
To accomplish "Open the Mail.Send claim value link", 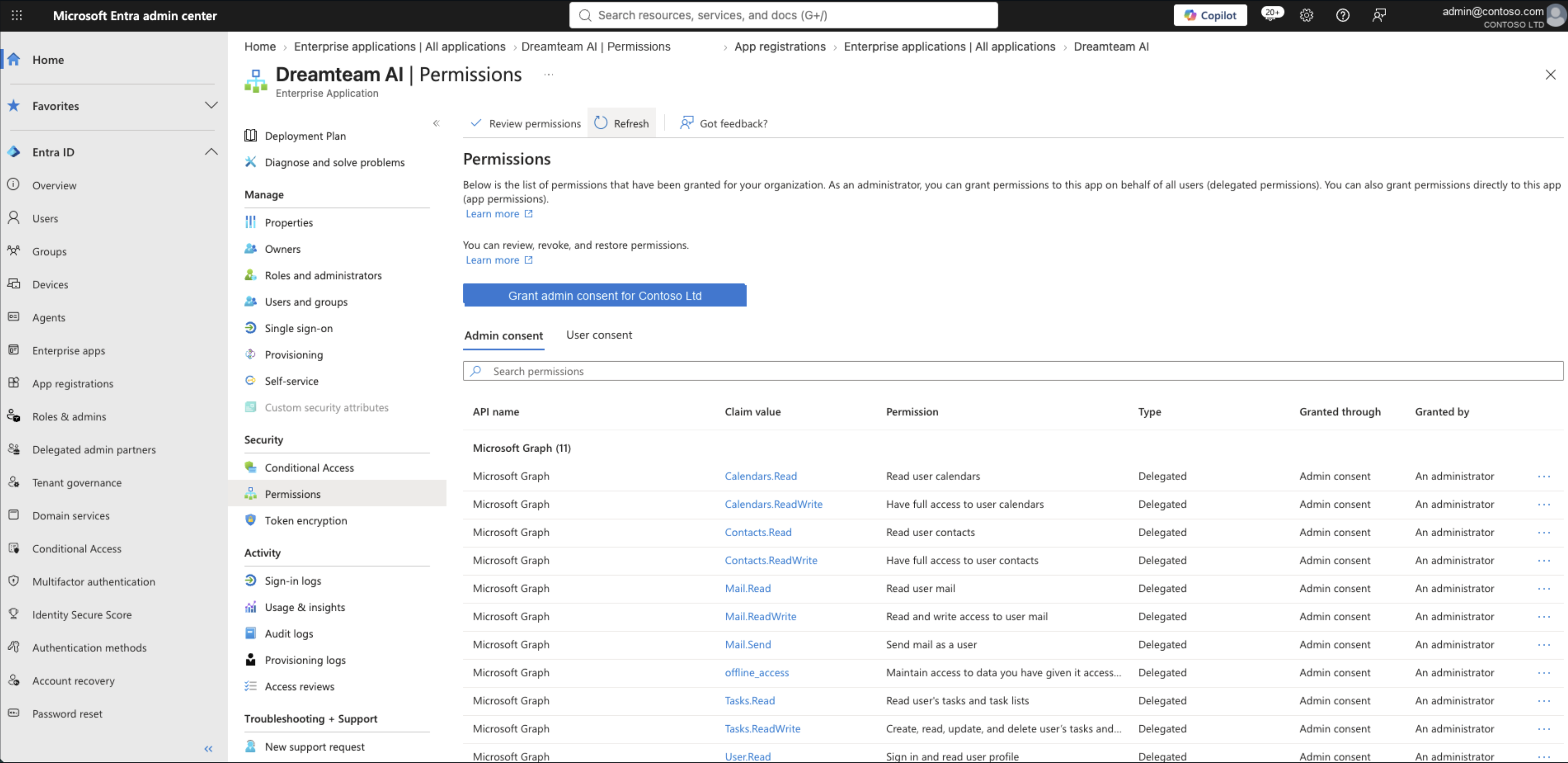I will coord(748,644).
